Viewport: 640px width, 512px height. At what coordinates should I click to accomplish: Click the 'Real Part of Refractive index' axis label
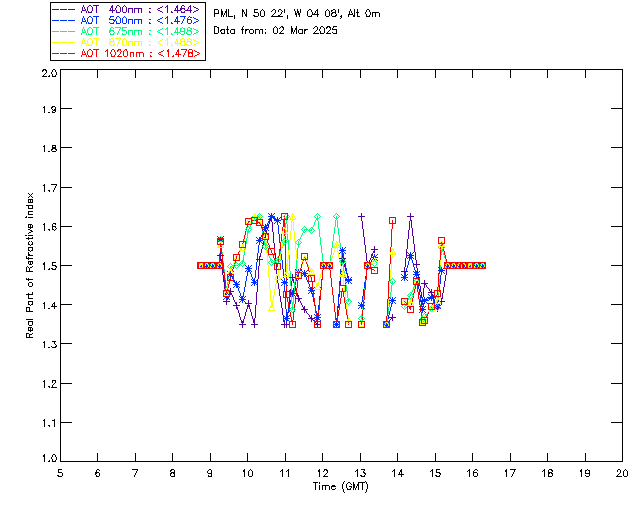[x=29, y=265]
